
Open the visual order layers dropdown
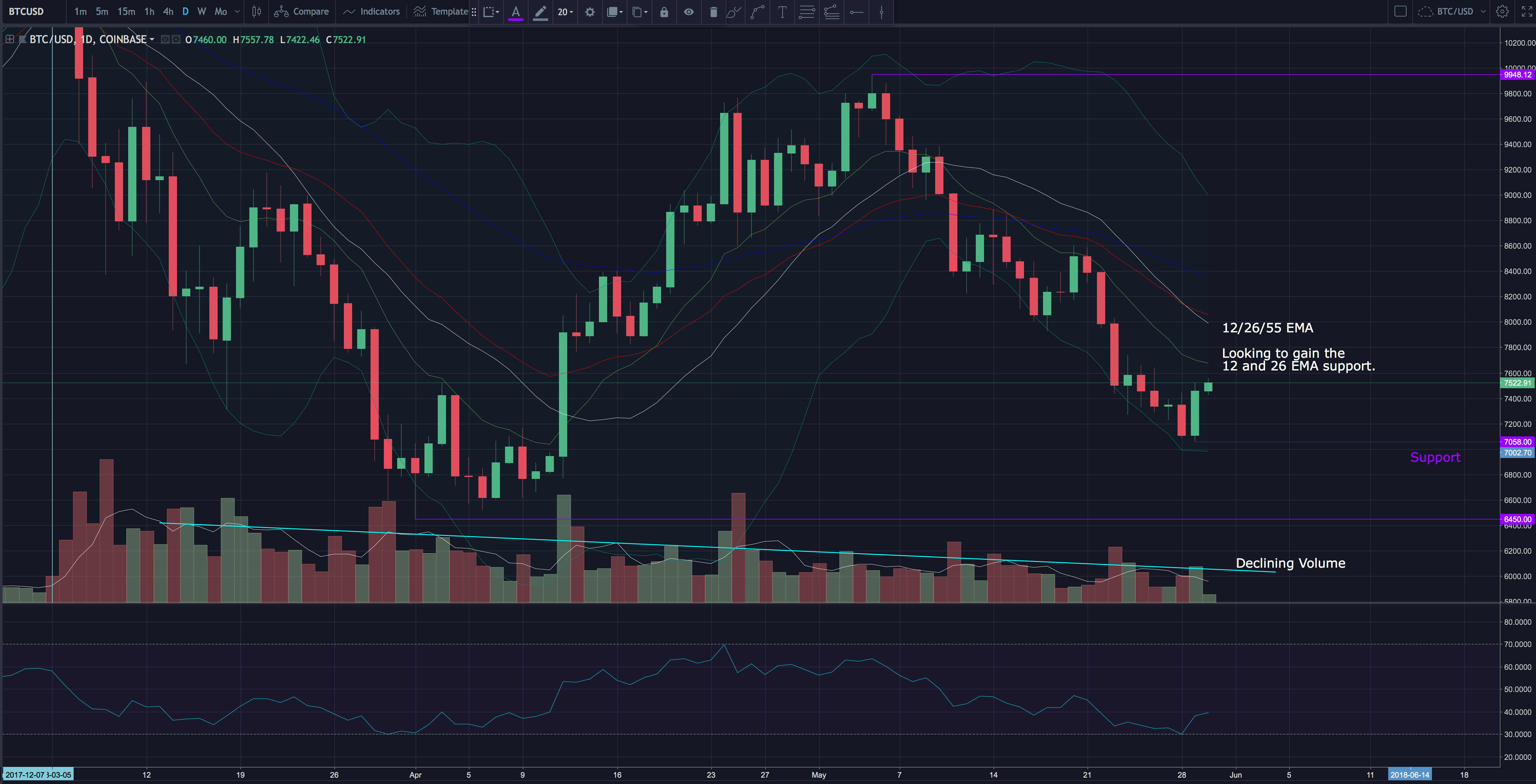click(614, 11)
